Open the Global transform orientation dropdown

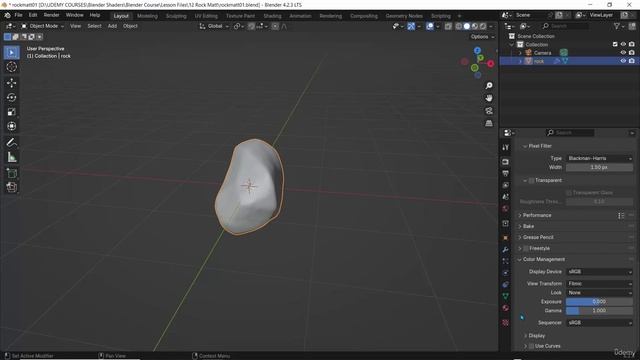214,26
